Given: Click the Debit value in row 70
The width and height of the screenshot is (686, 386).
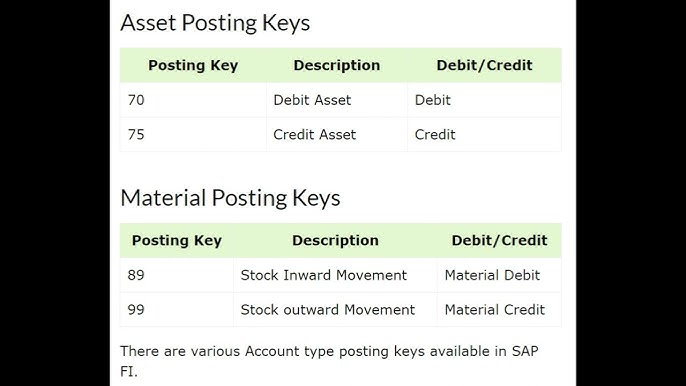Looking at the screenshot, I should point(484,100).
